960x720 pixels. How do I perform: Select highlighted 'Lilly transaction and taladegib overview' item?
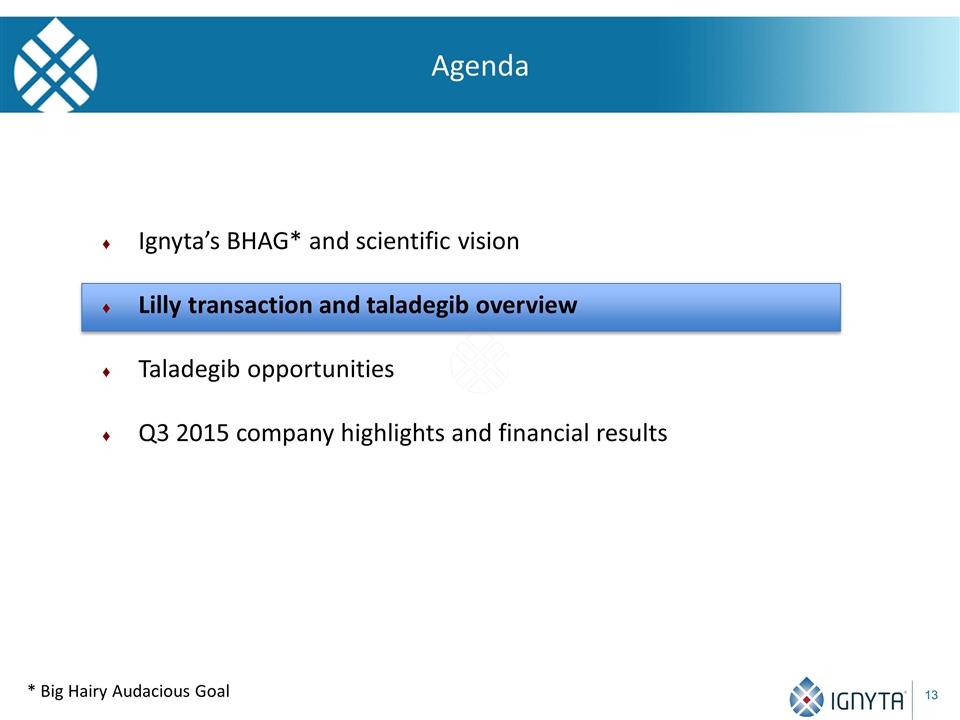tap(461, 307)
